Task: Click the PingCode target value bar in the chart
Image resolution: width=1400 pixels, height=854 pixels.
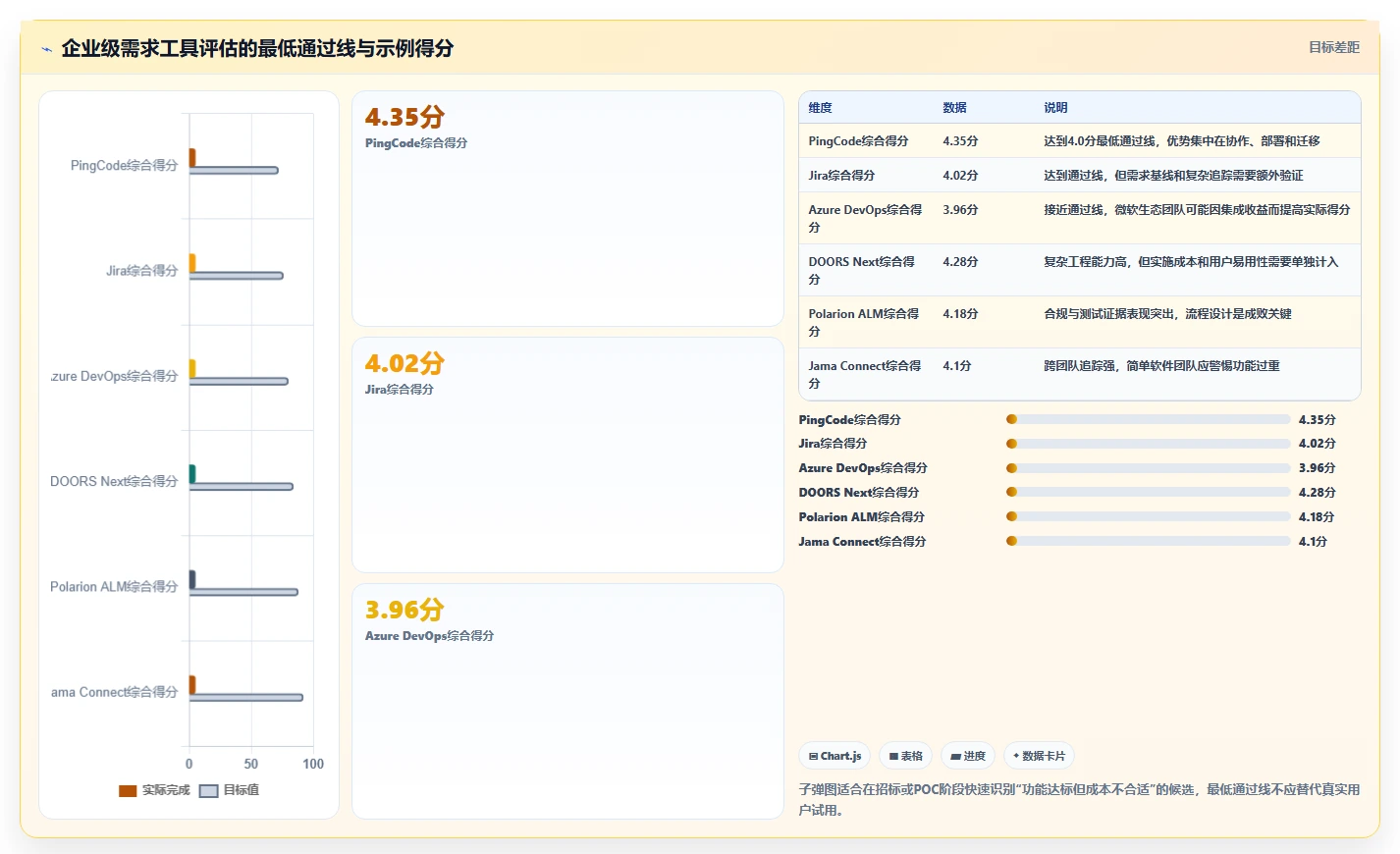Action: coord(234,171)
